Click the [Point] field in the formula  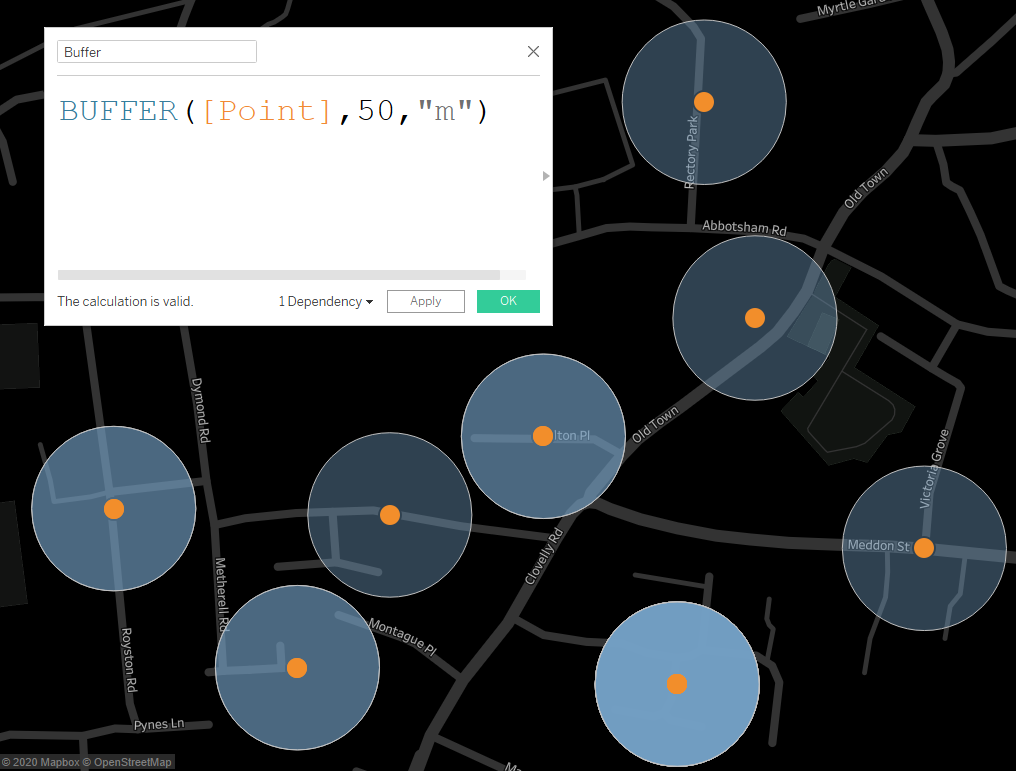267,111
